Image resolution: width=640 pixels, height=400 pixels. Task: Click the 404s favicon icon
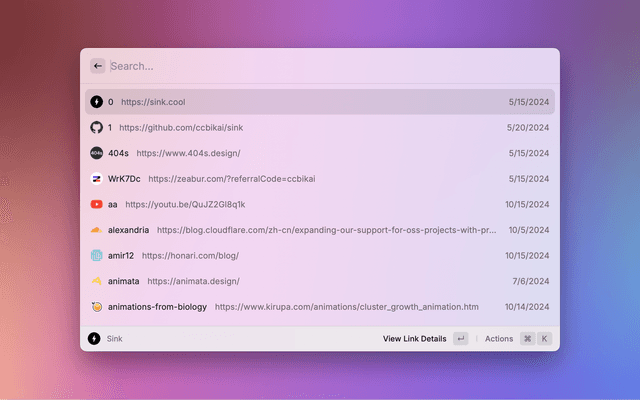96,153
